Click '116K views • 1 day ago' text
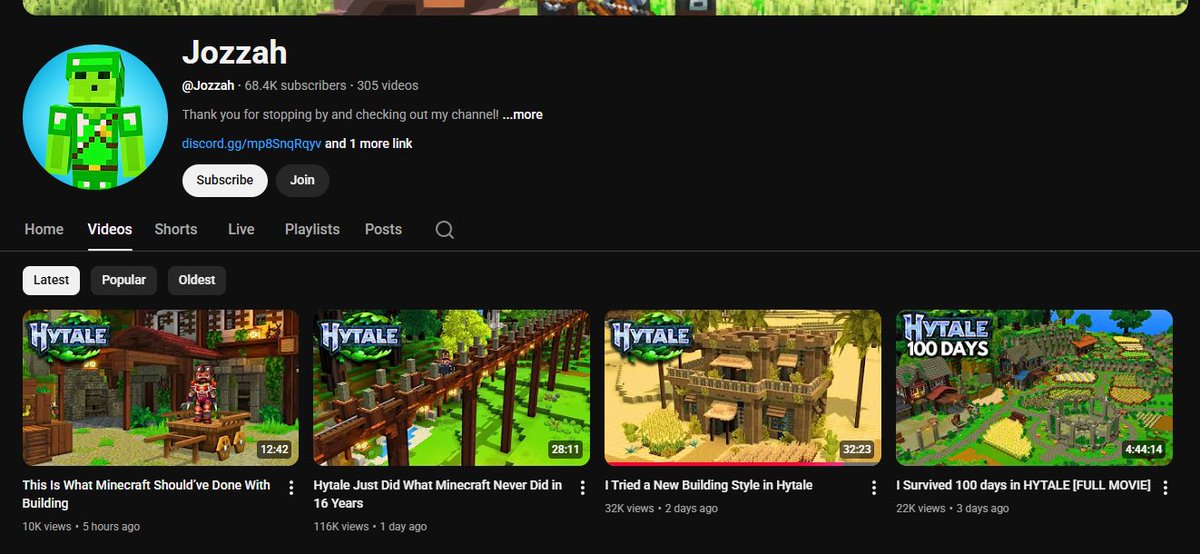This screenshot has width=1200, height=554. point(370,526)
